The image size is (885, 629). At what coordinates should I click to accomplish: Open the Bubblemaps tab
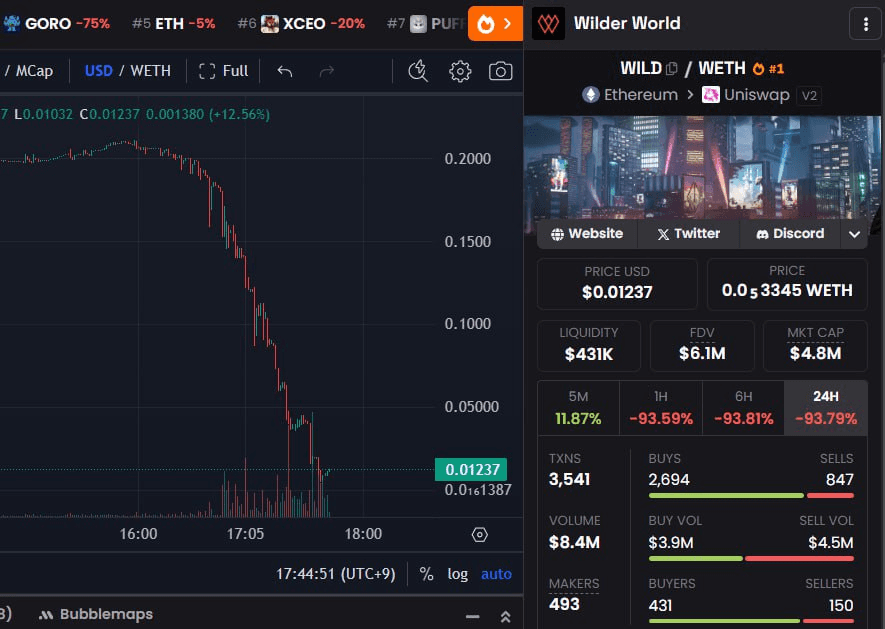[96, 614]
